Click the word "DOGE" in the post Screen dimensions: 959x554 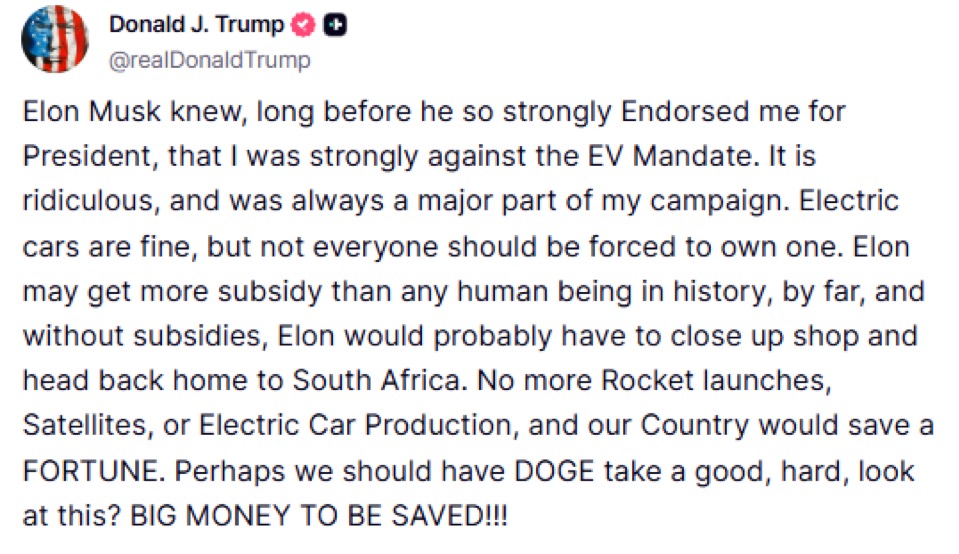point(554,471)
